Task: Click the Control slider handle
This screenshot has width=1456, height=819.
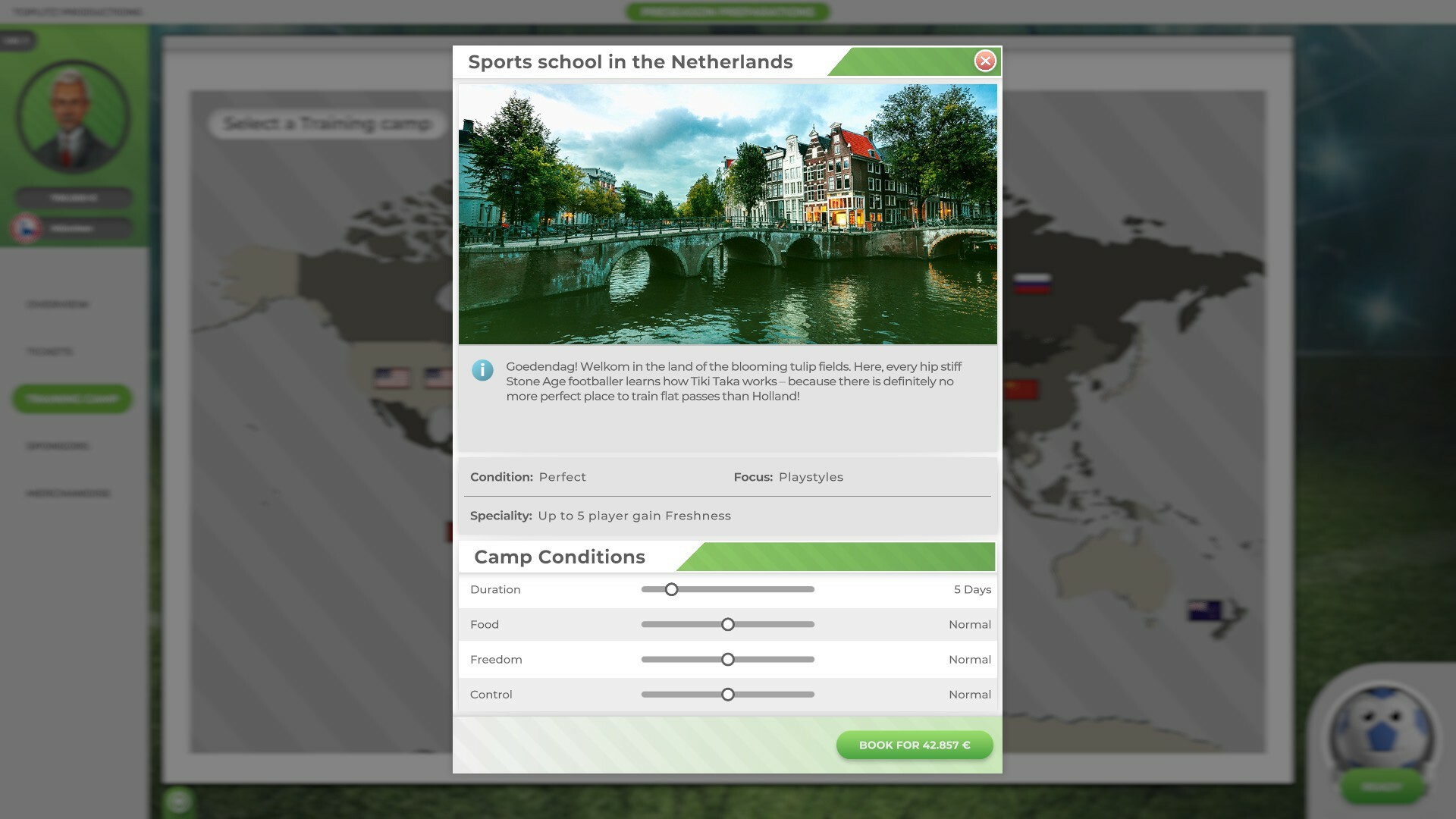Action: [x=727, y=695]
